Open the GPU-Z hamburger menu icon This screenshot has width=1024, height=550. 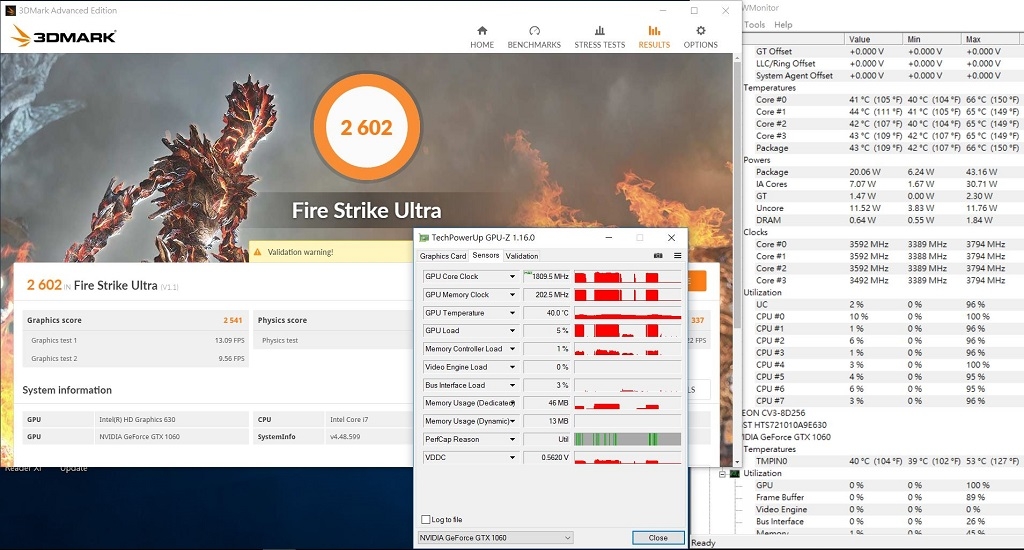pyautogui.click(x=677, y=255)
